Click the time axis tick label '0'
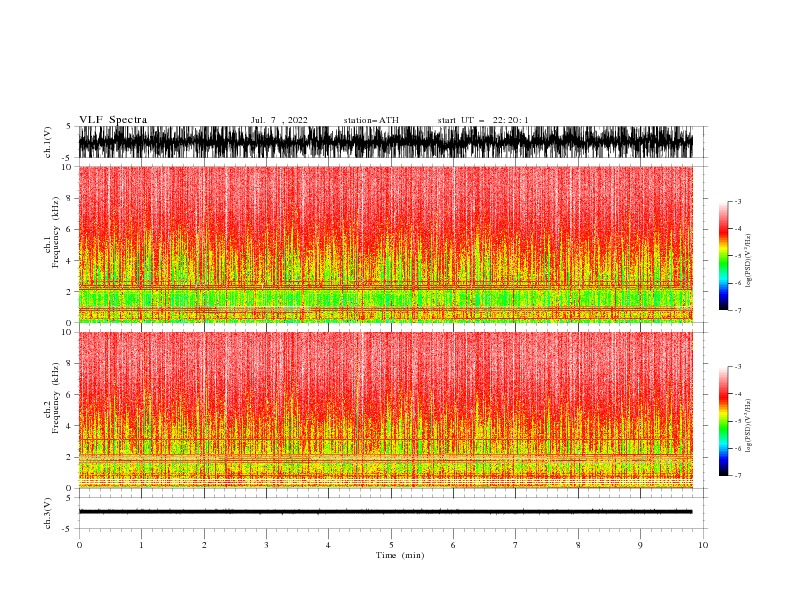792x612 pixels. [79, 545]
